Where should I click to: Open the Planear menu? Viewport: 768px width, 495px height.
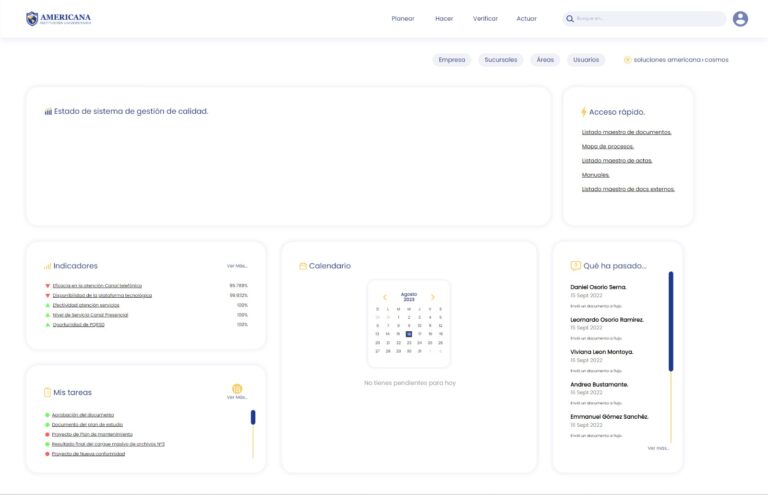click(402, 18)
